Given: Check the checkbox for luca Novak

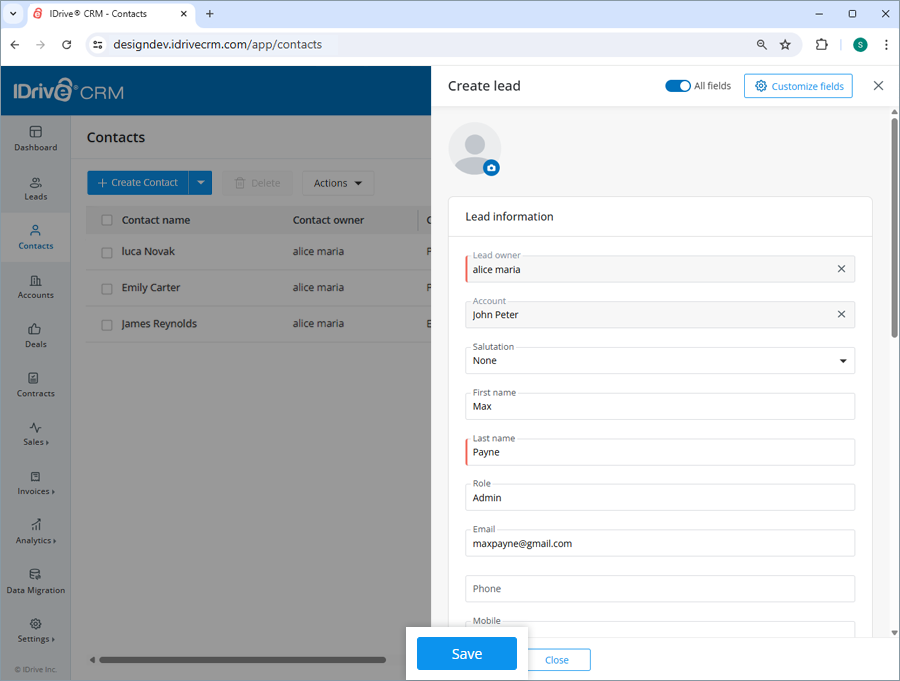Looking at the screenshot, I should [106, 252].
